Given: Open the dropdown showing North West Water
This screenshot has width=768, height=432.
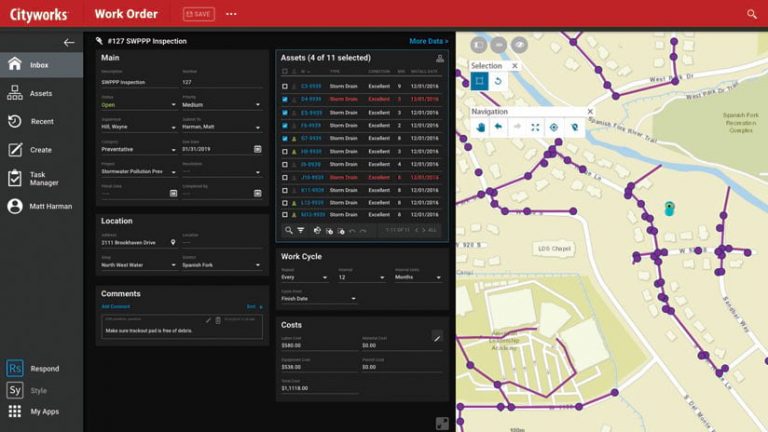Looking at the screenshot, I should 139,265.
